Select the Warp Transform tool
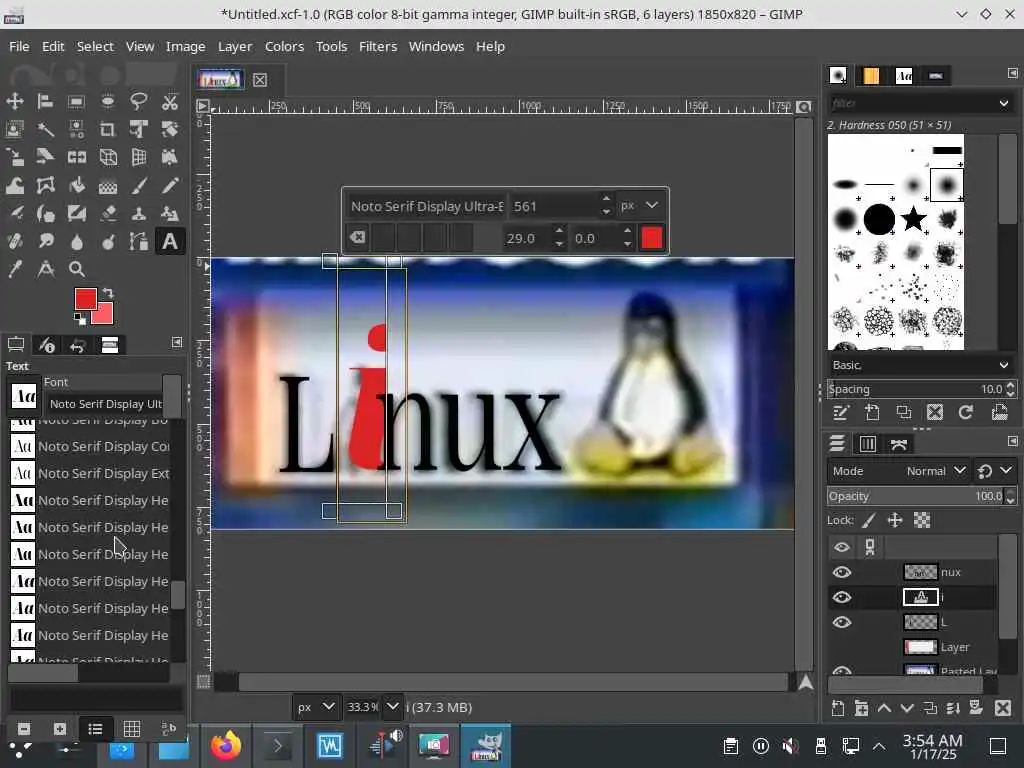The image size is (1024, 768). pyautogui.click(x=14, y=185)
